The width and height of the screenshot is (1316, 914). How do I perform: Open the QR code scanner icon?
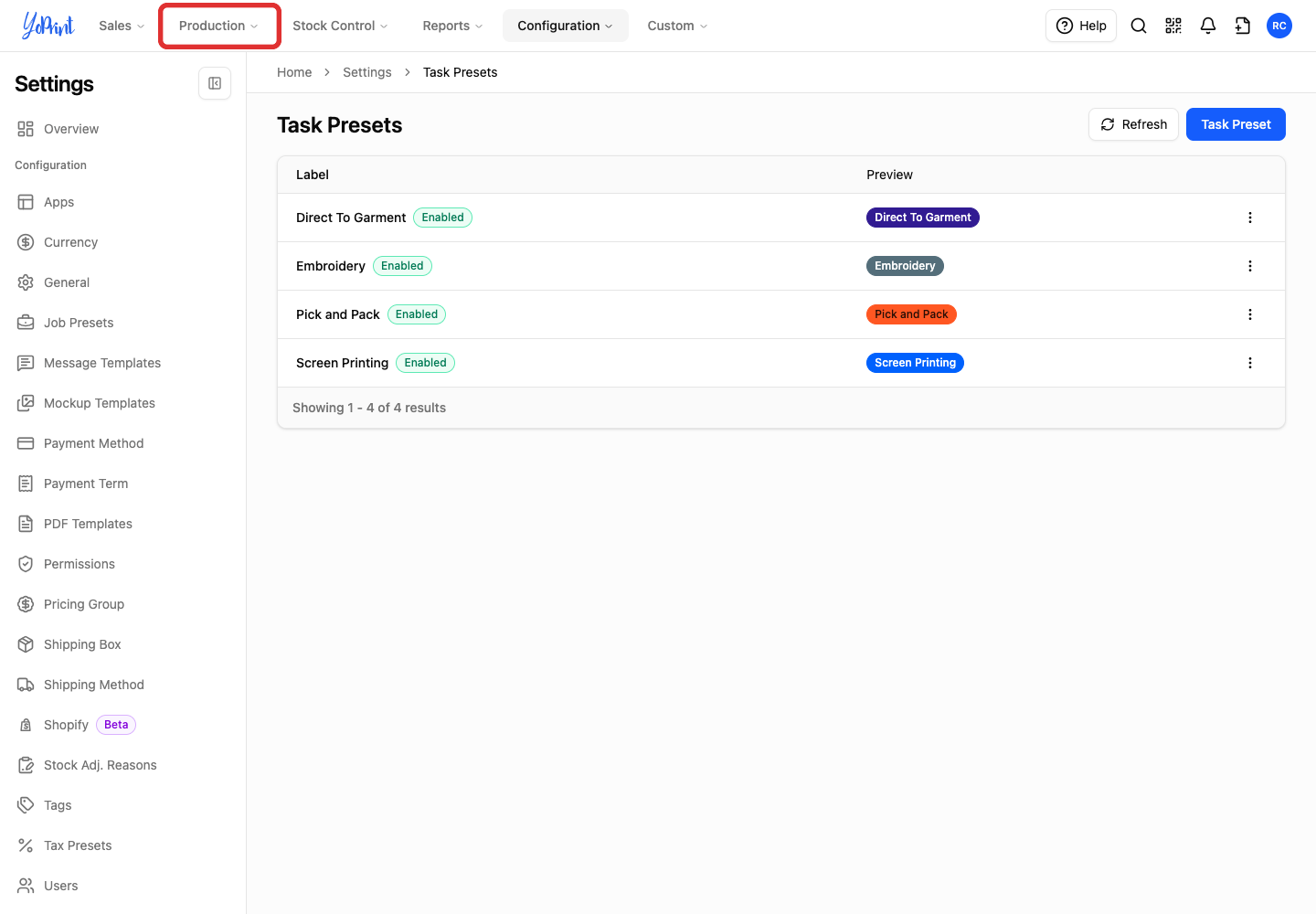coord(1173,26)
